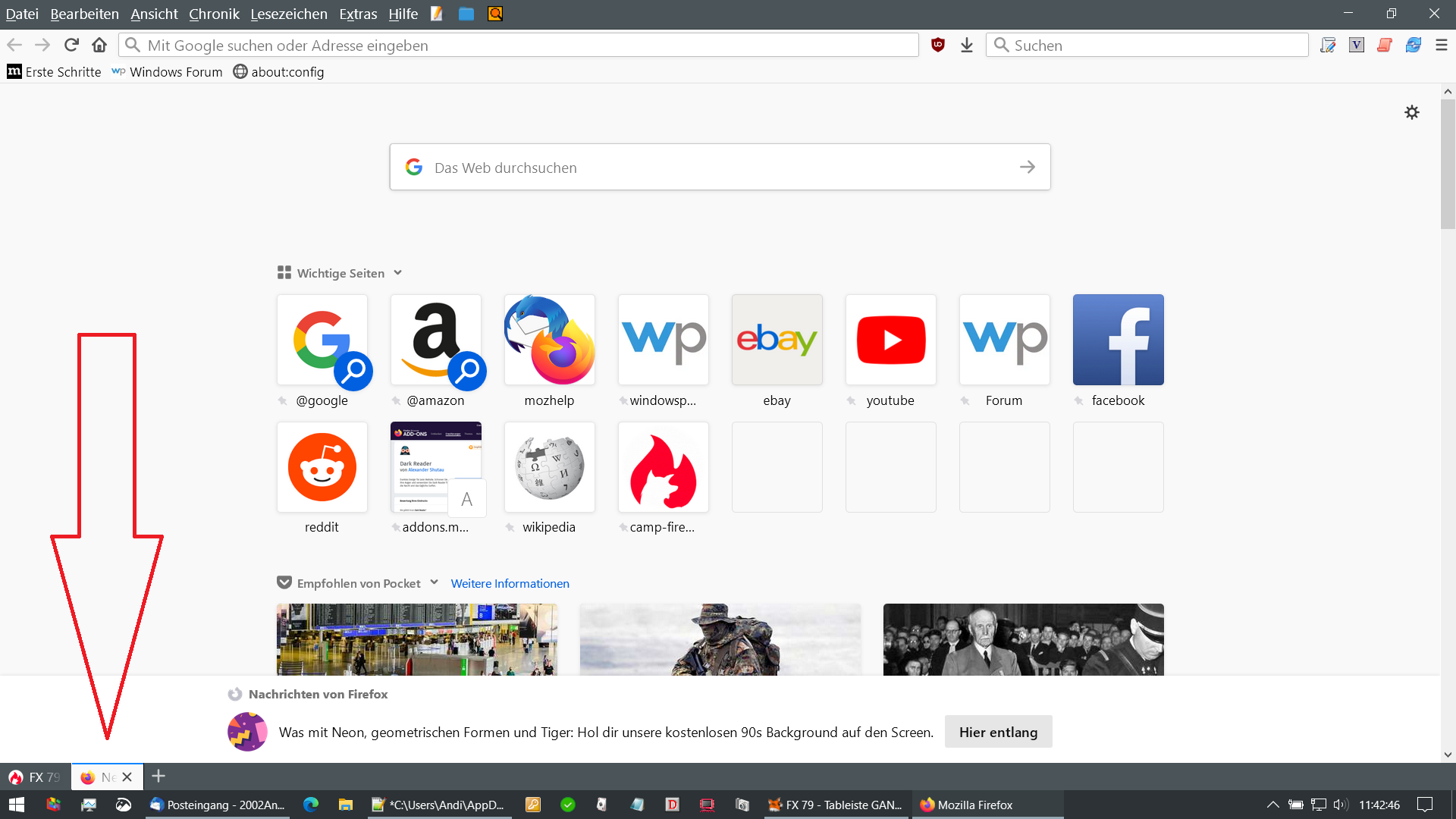Open the Chronik menu
The height and width of the screenshot is (819, 1456).
[x=214, y=14]
